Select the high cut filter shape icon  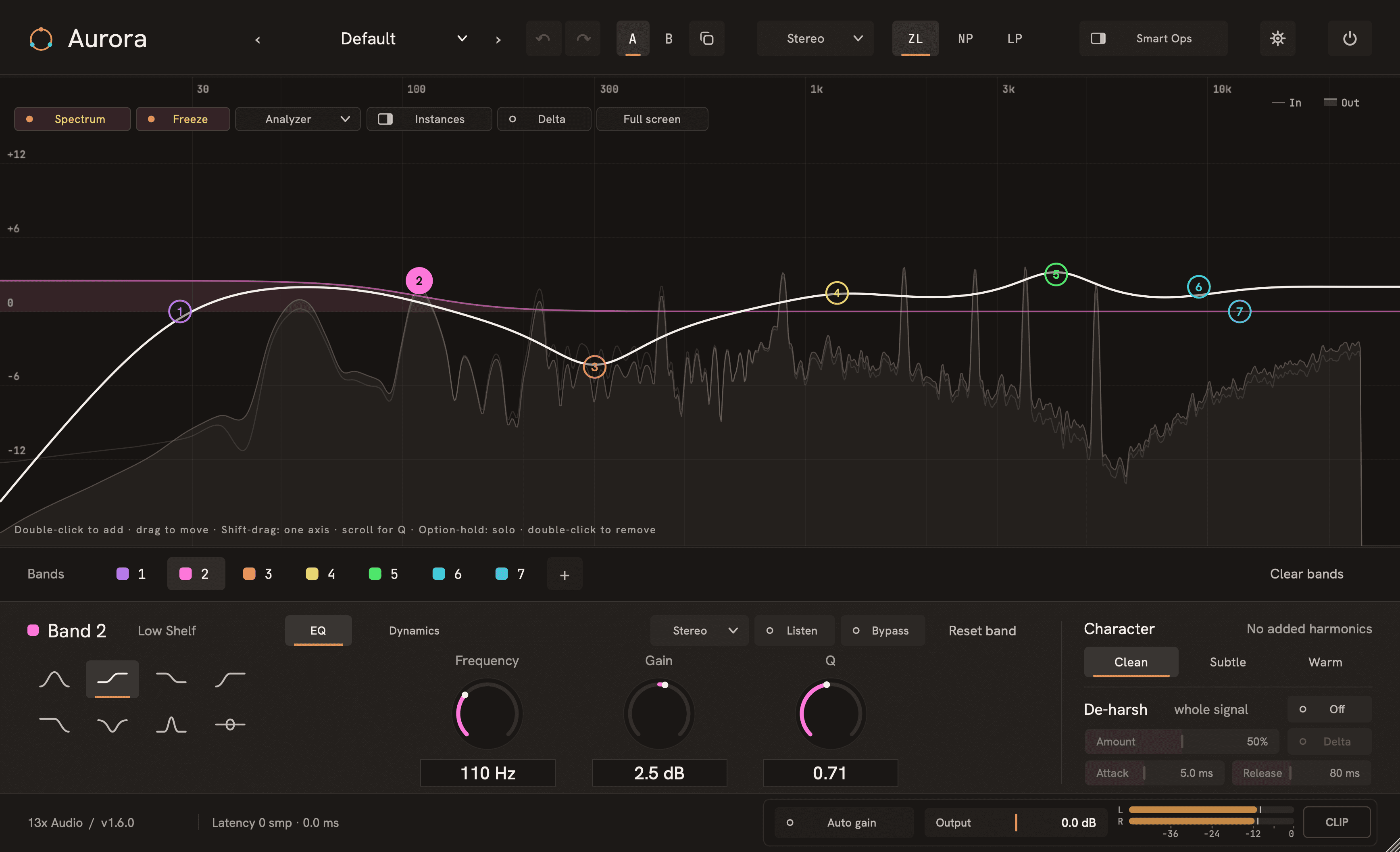[54, 725]
